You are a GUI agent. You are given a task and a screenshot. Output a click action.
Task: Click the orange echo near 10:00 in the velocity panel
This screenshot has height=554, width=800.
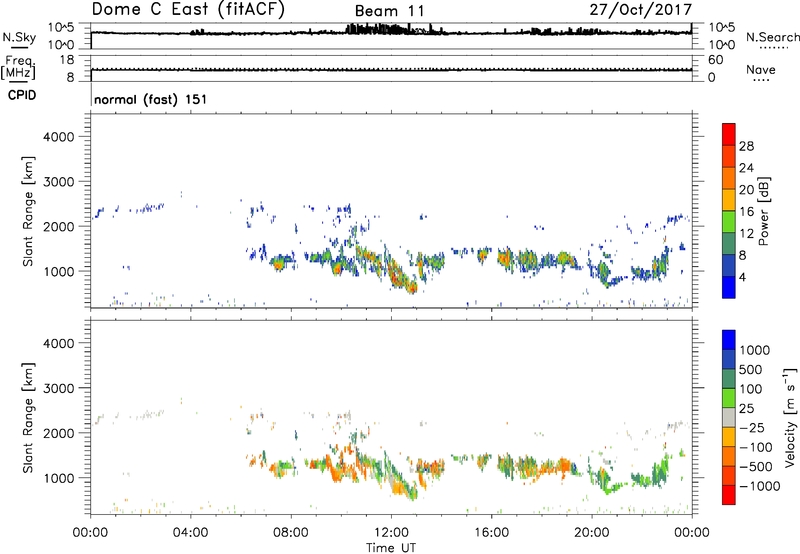[x=337, y=470]
